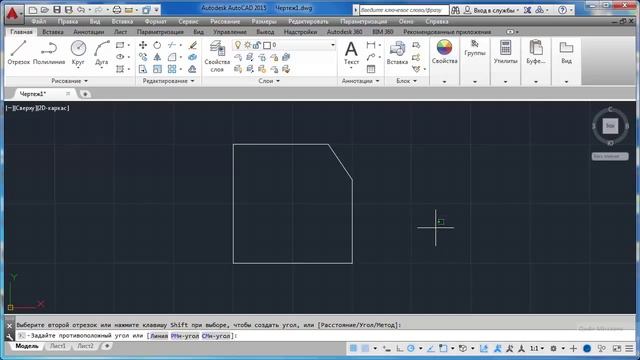
Task: Click the Вставка block insert icon
Action: 397,53
